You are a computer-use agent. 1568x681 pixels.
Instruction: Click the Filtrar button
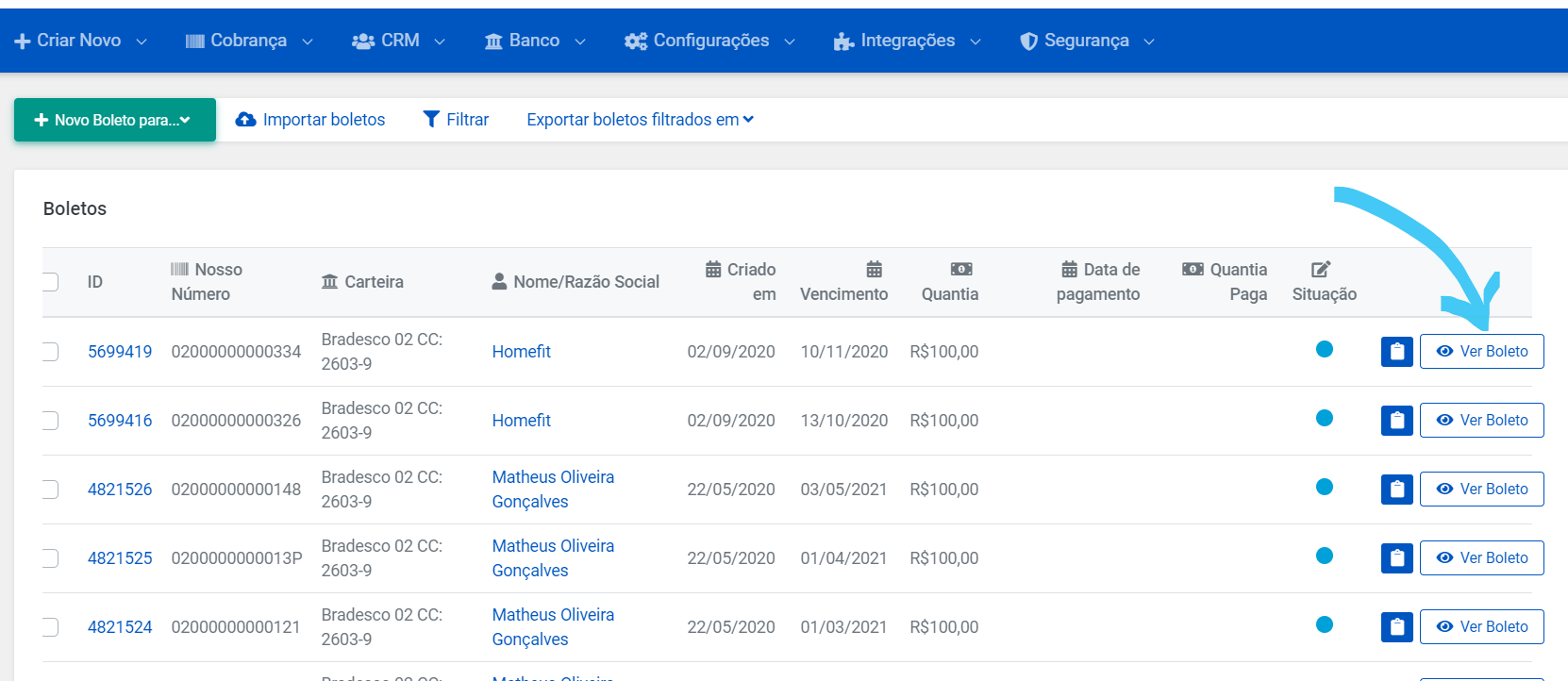pos(456,120)
